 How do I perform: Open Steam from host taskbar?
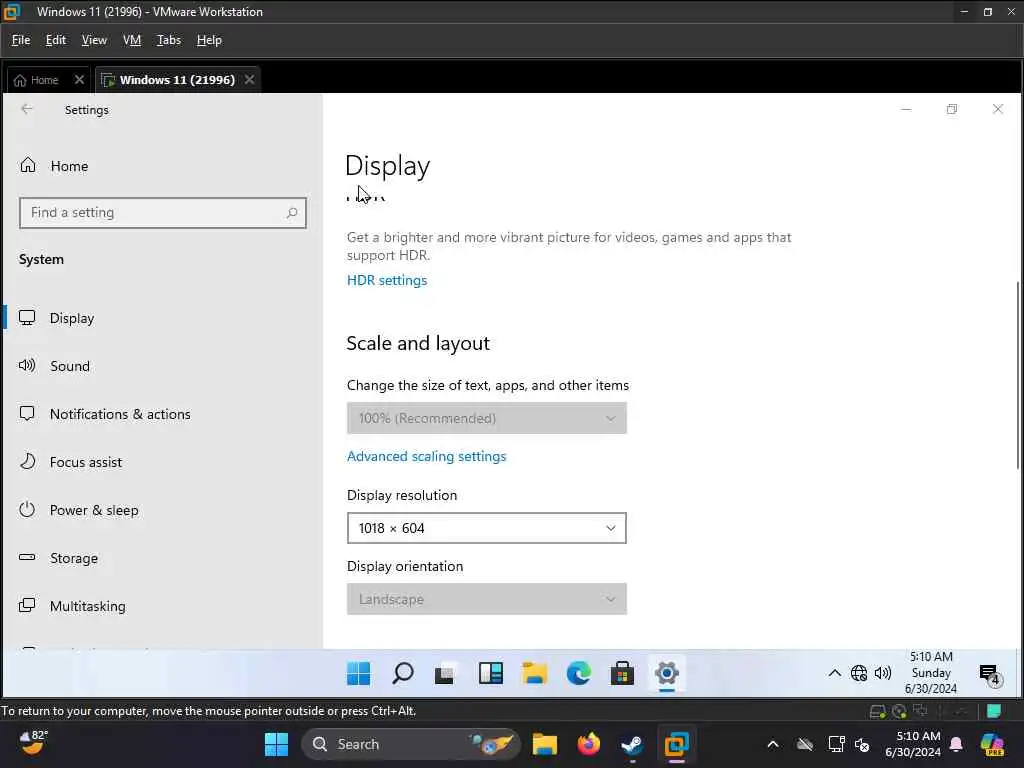[x=632, y=744]
